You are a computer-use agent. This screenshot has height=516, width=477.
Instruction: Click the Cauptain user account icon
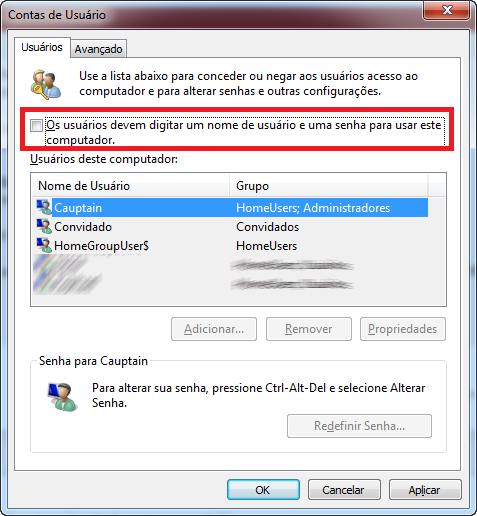44,207
